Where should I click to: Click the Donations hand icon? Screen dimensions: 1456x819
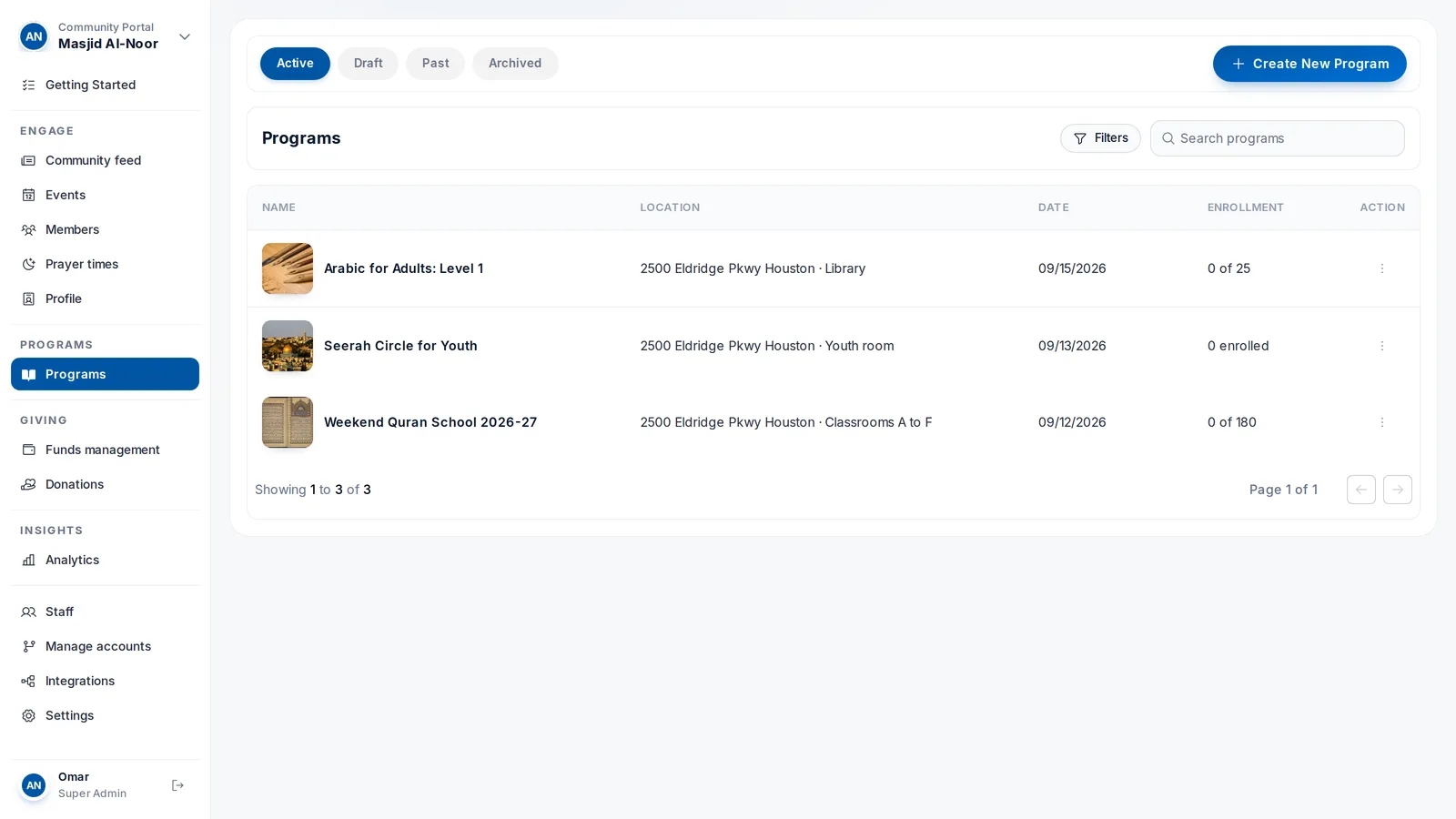pyautogui.click(x=28, y=484)
